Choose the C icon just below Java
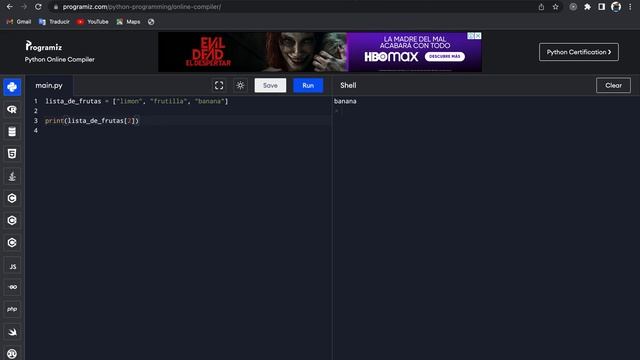Screen dimensions: 640x360 [12, 198]
